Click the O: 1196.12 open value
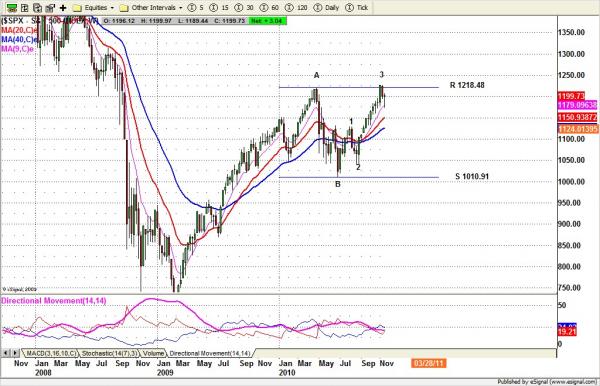Screen dimensions: 600x386 [x=119, y=21]
